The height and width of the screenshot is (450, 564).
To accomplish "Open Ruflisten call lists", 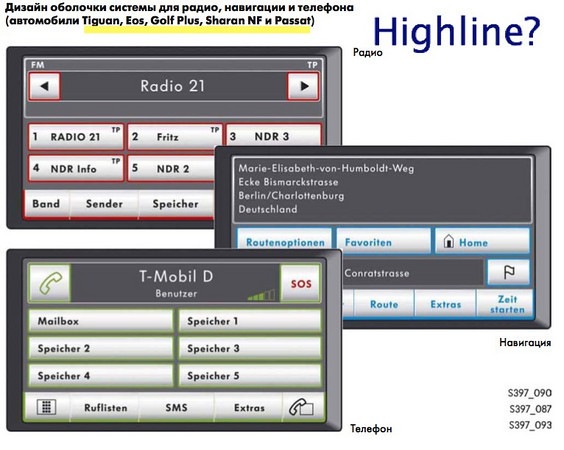I will 105,407.
